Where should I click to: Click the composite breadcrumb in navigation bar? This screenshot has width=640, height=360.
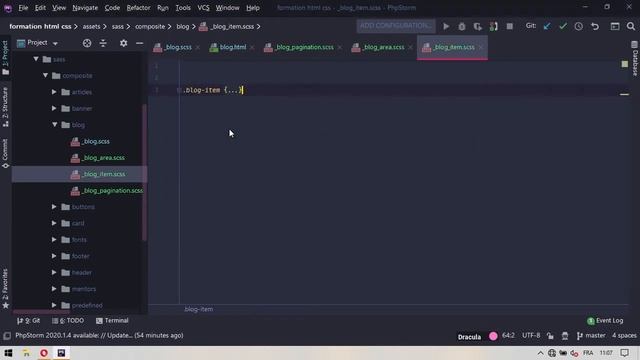click(x=150, y=27)
